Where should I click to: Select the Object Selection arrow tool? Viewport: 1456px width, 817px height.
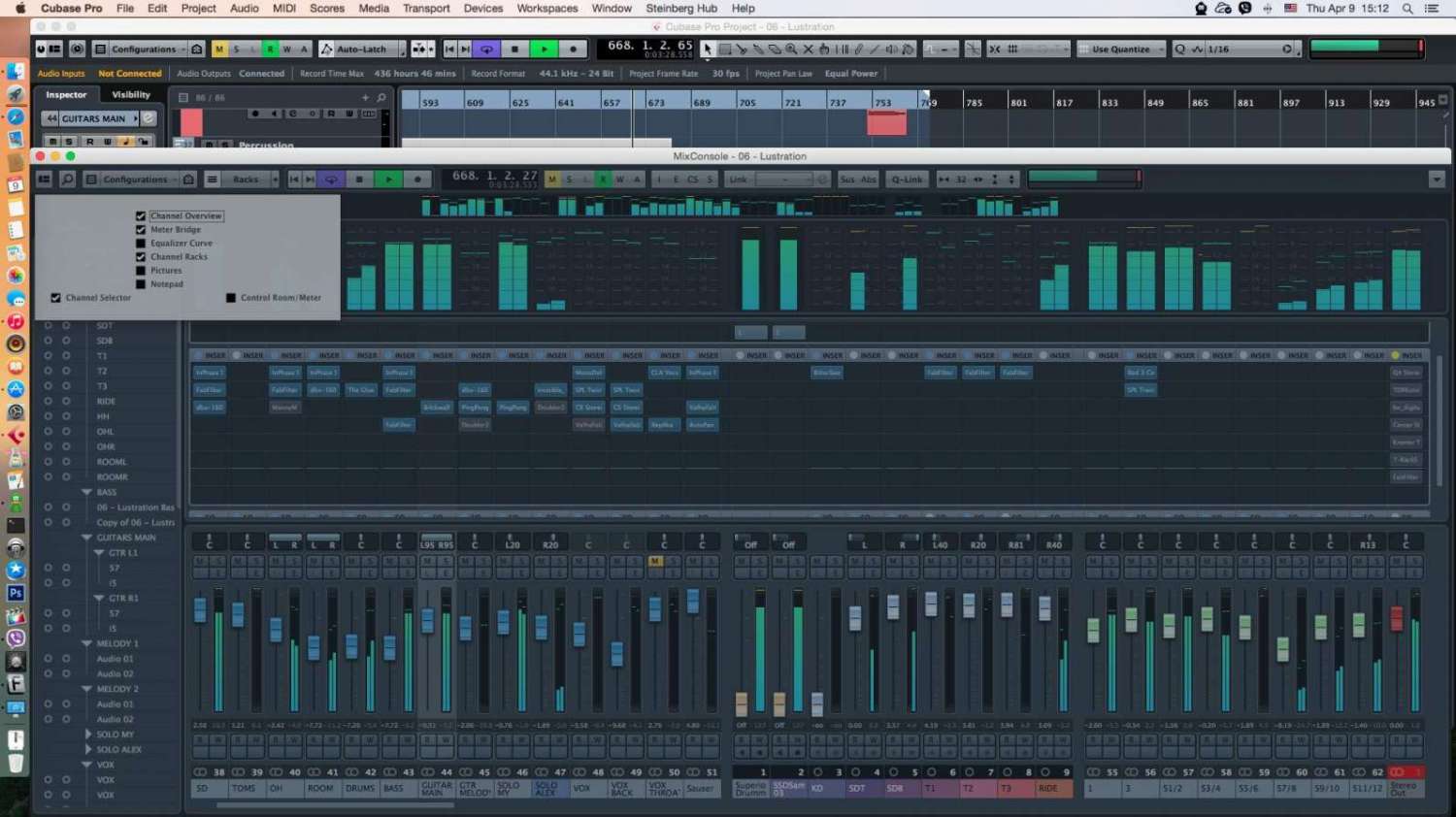(708, 49)
